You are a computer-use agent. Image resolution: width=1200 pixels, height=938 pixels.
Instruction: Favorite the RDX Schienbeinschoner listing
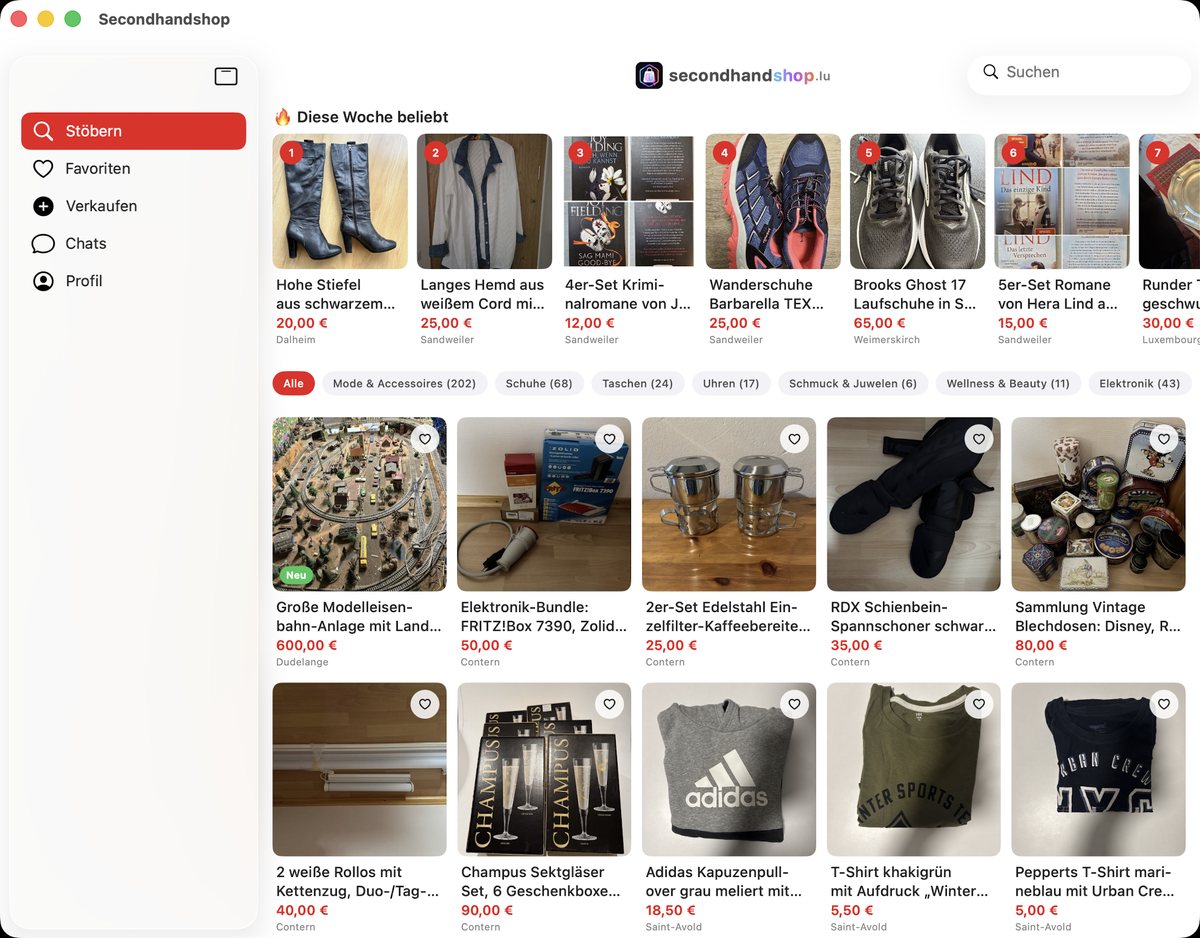pos(979,439)
